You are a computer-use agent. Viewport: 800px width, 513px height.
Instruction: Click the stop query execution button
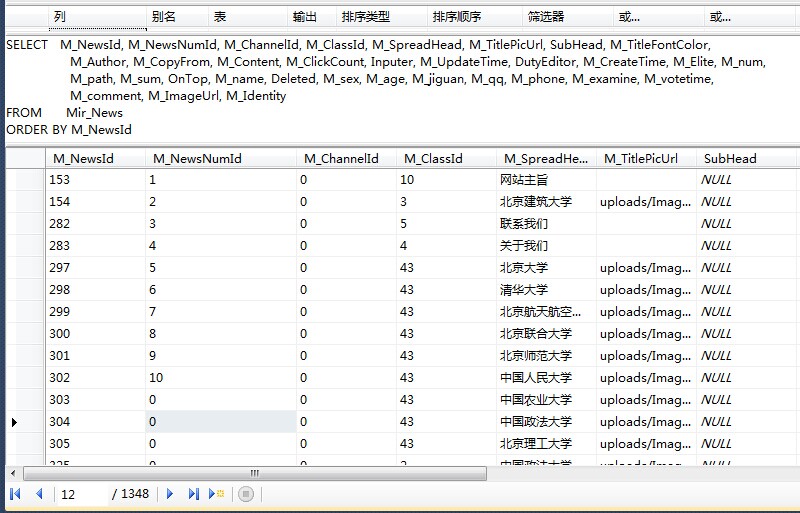tap(246, 494)
